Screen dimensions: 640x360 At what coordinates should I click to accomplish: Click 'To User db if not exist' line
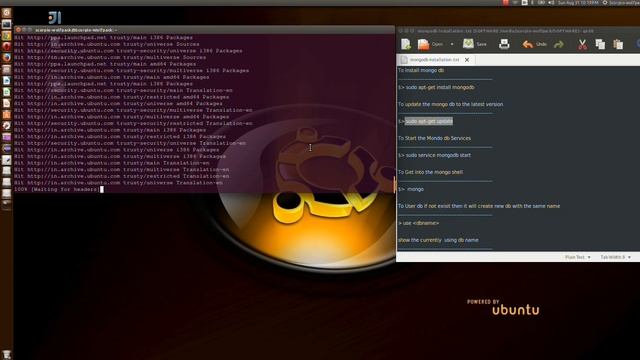(479, 206)
